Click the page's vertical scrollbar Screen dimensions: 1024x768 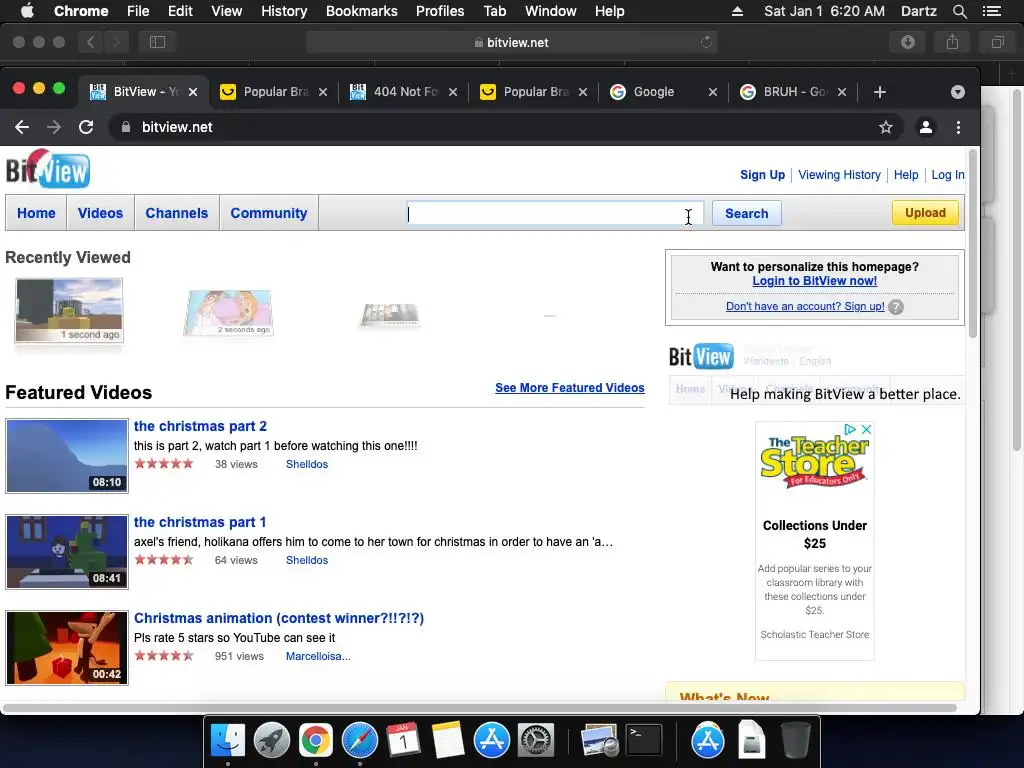tap(972, 243)
